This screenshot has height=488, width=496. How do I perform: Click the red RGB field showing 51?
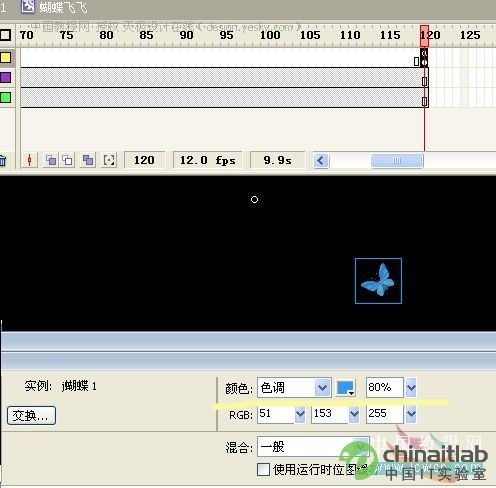pos(276,414)
